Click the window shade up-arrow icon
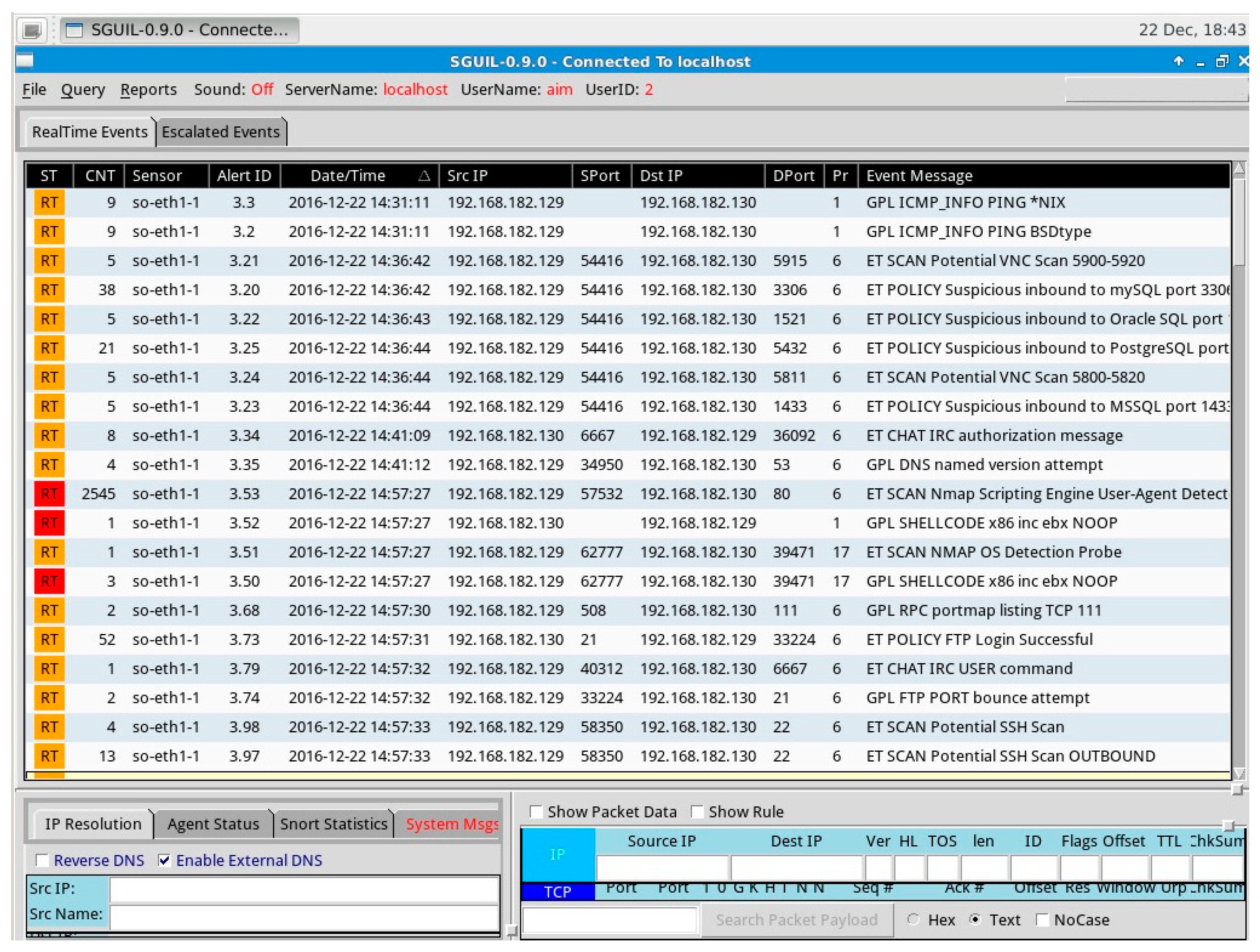 pos(1179,61)
